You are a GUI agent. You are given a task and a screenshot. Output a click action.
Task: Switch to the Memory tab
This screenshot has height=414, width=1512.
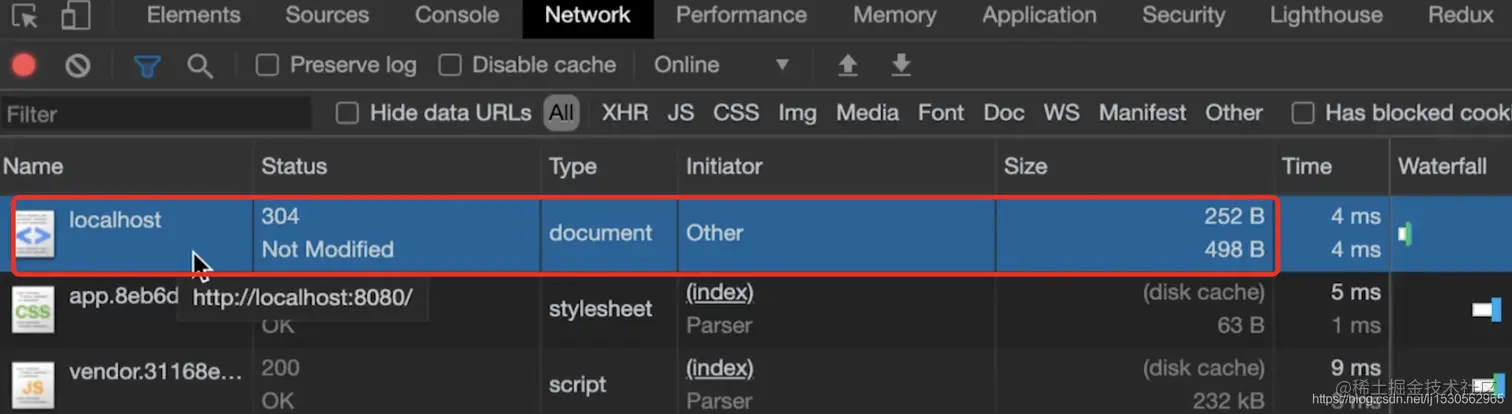coord(895,15)
